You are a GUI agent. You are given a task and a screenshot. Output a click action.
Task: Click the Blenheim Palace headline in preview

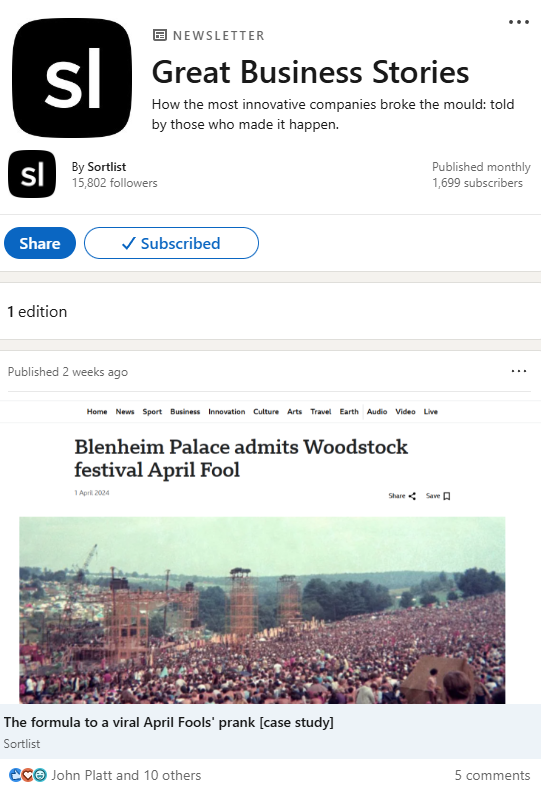coord(241,458)
